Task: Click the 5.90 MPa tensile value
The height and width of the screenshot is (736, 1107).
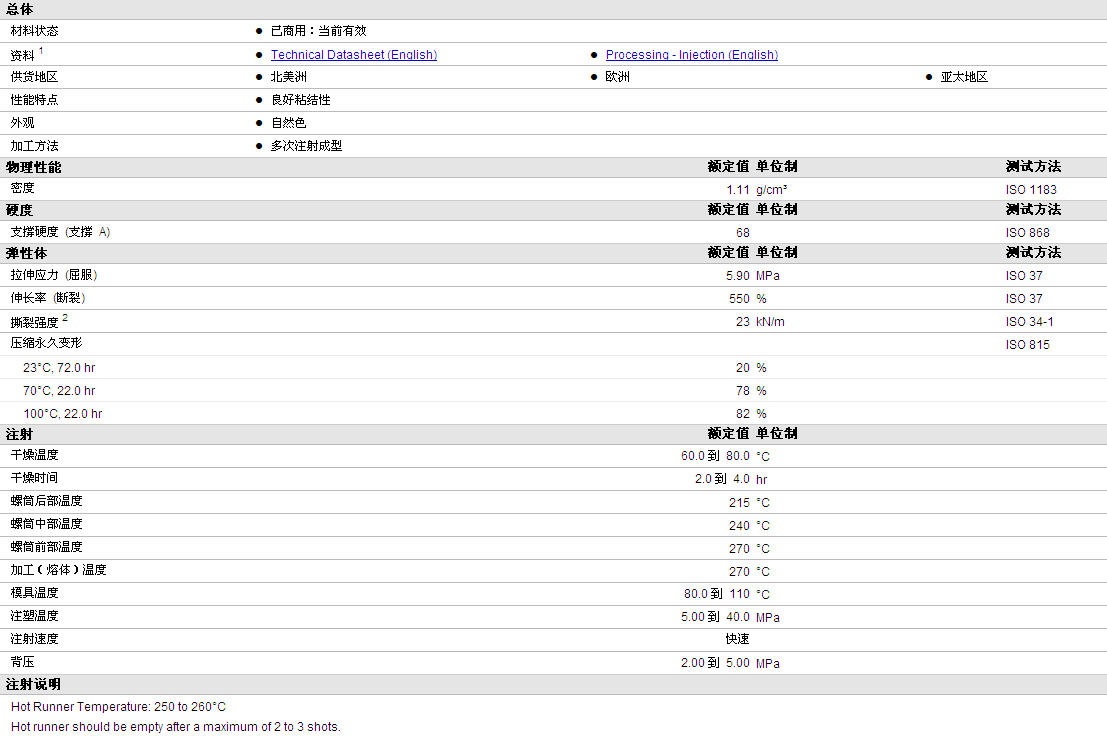Action: coord(753,276)
